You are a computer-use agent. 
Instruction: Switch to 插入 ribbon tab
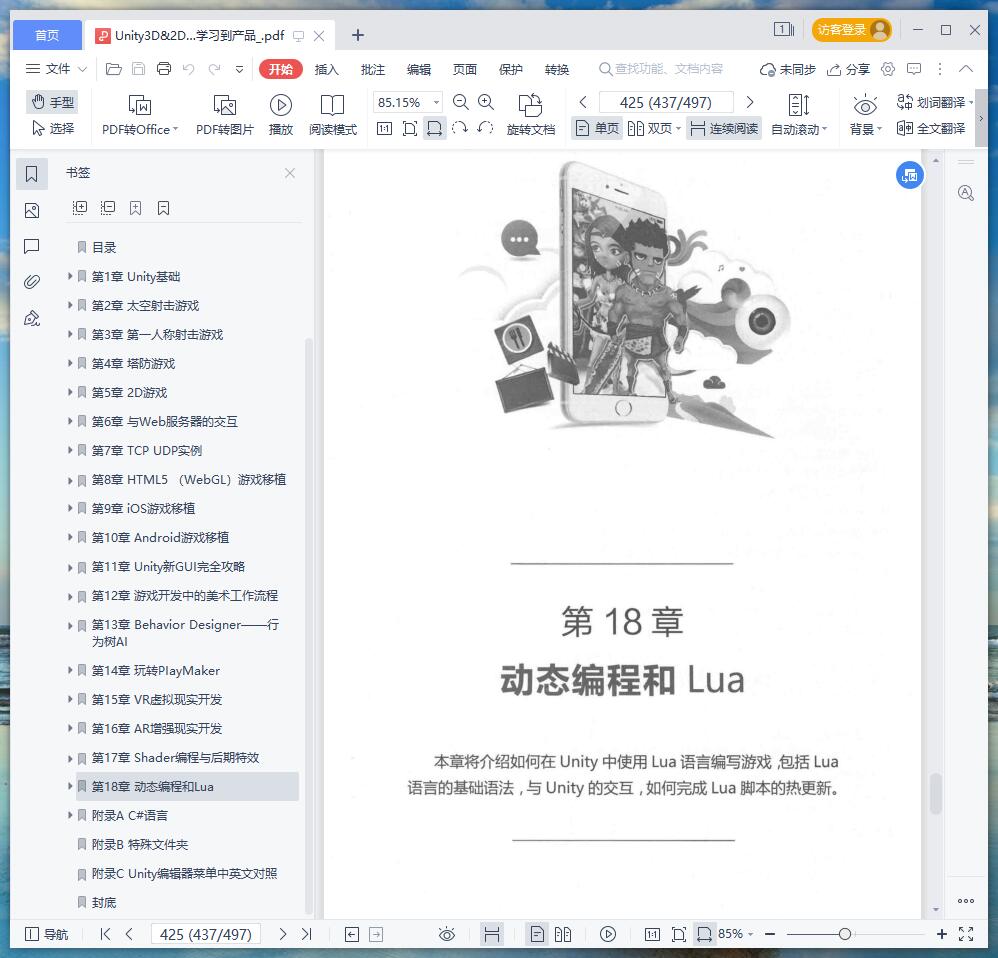click(327, 69)
